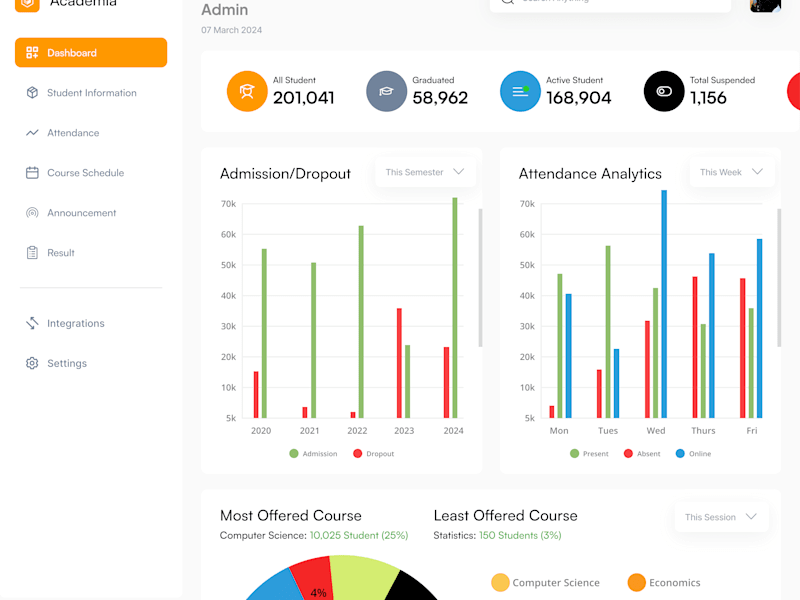Click the '150 Students (3%)' text
This screenshot has height=600, width=800.
tap(520, 535)
